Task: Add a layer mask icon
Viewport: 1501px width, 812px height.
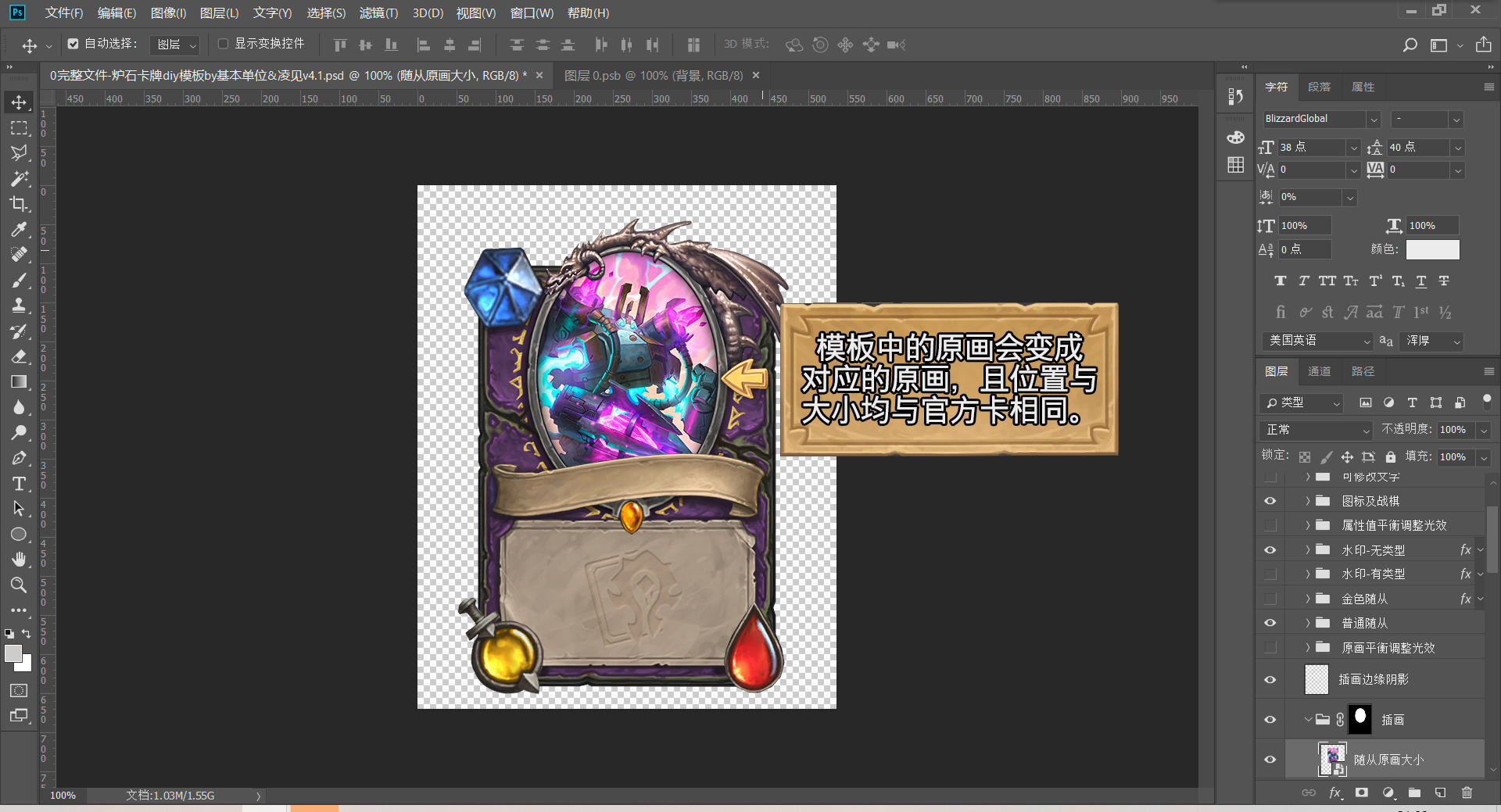Action: (1362, 792)
